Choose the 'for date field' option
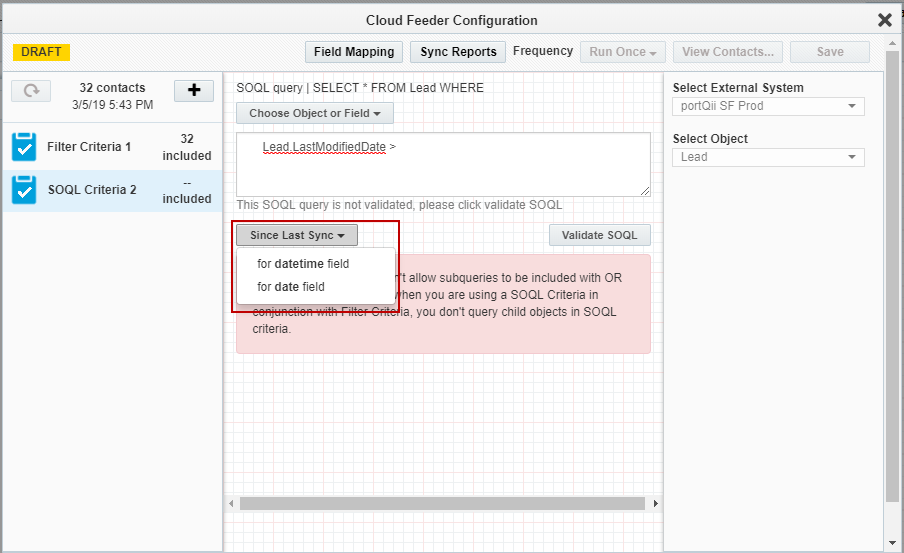Image resolution: width=904 pixels, height=553 pixels. [x=291, y=287]
